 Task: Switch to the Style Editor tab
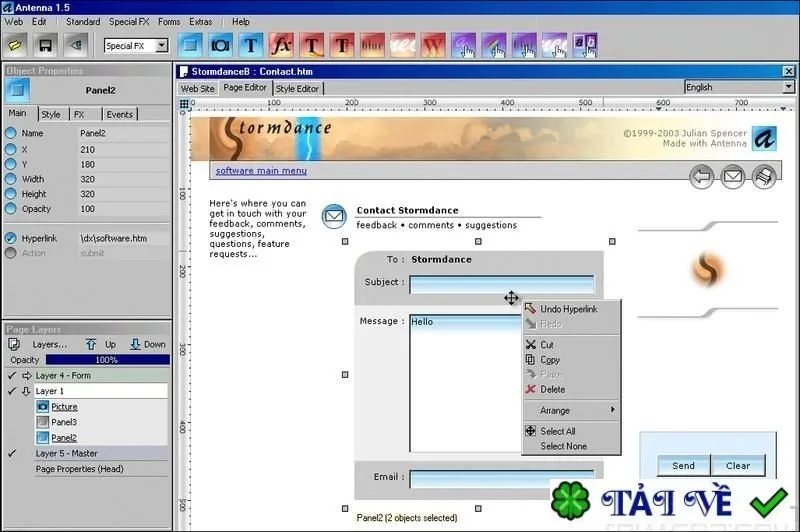point(297,89)
